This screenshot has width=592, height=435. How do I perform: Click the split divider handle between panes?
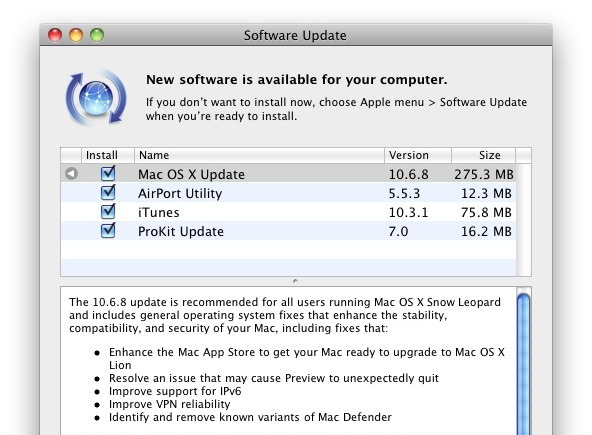pos(295,281)
